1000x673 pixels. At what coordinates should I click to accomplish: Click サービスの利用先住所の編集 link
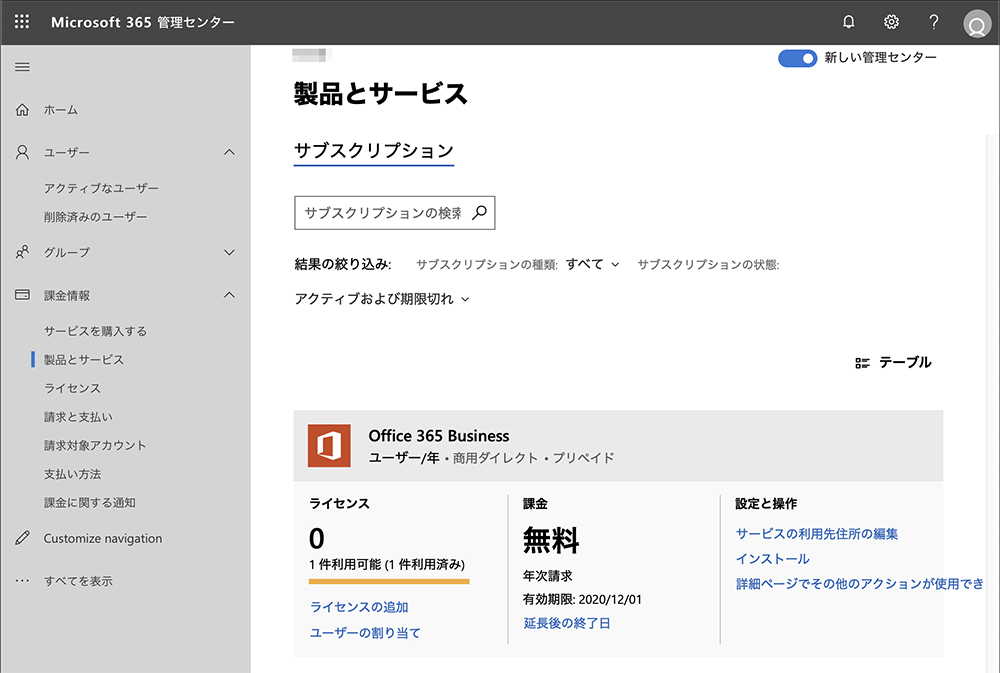tap(817, 534)
